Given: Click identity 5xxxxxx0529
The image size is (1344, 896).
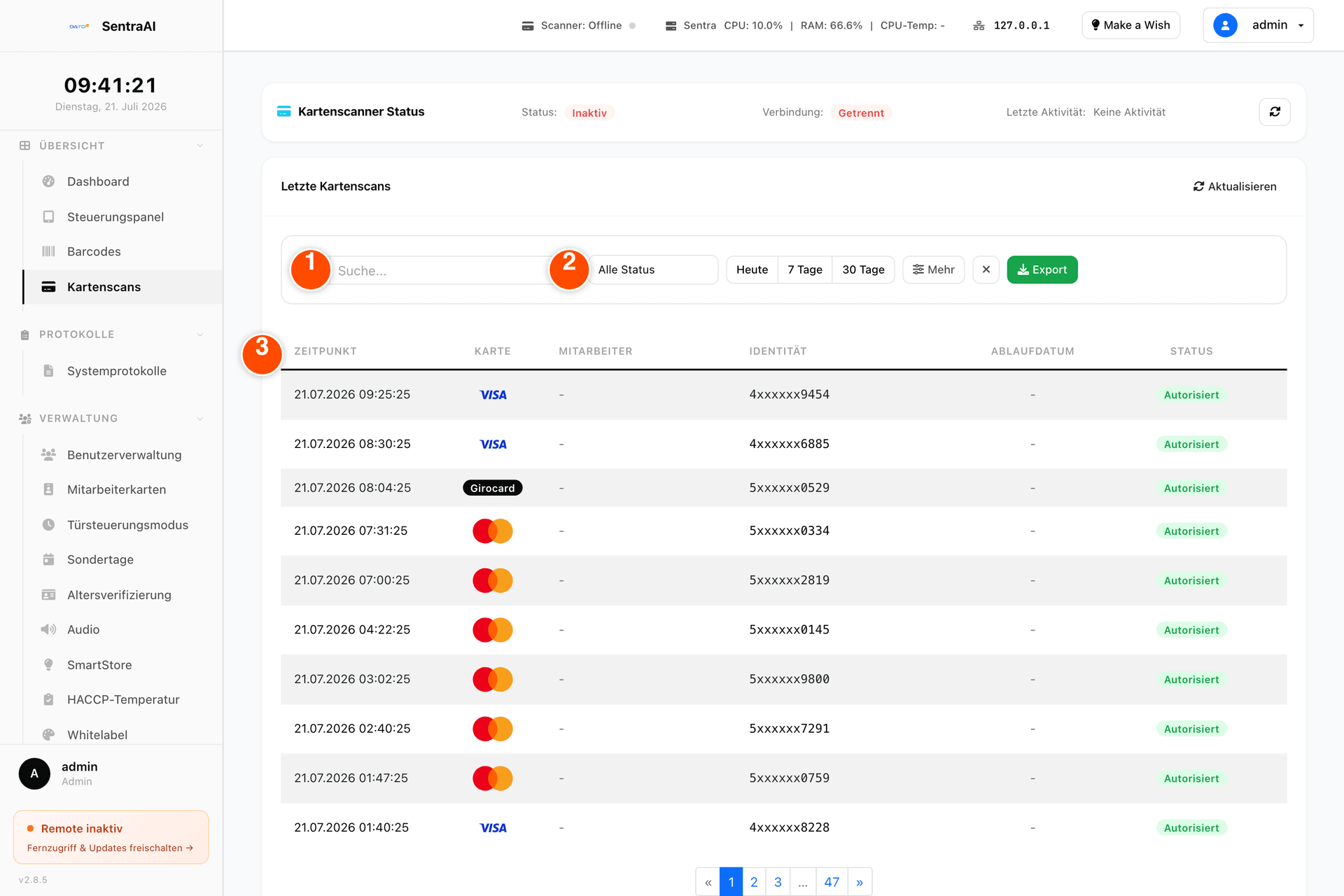Looking at the screenshot, I should coord(789,488).
